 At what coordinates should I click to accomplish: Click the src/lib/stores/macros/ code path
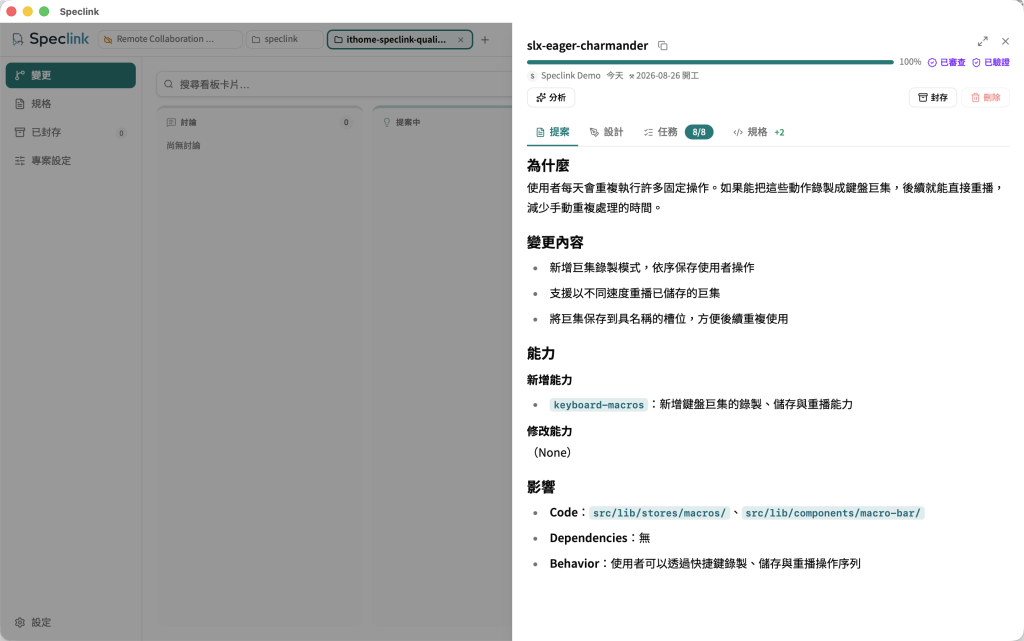click(659, 513)
